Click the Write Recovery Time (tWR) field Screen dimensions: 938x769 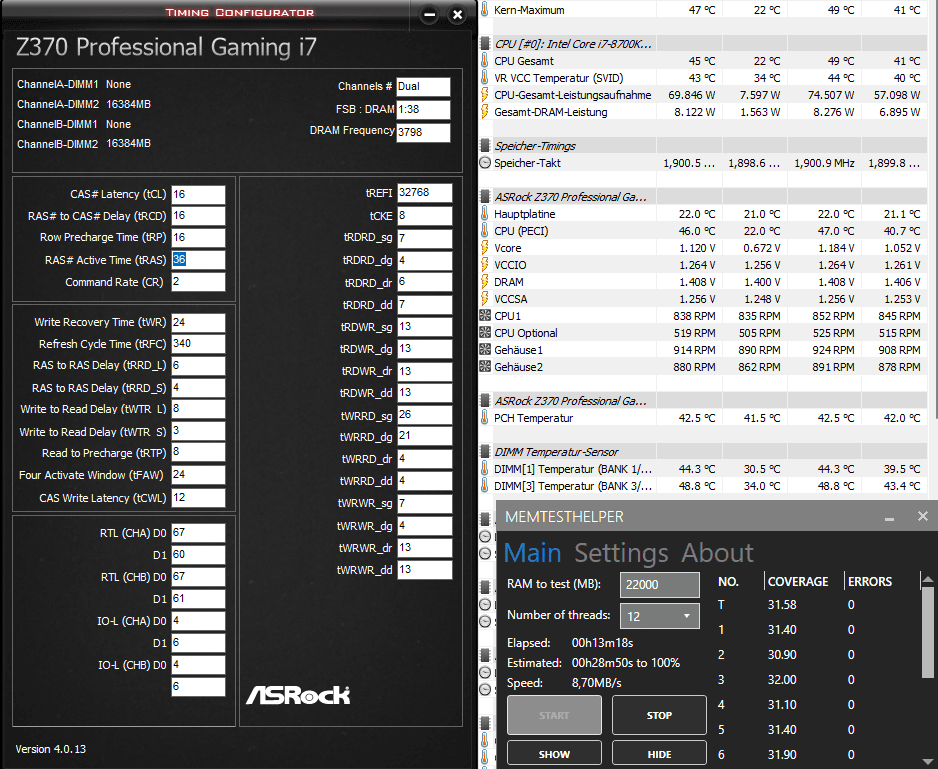coord(198,323)
